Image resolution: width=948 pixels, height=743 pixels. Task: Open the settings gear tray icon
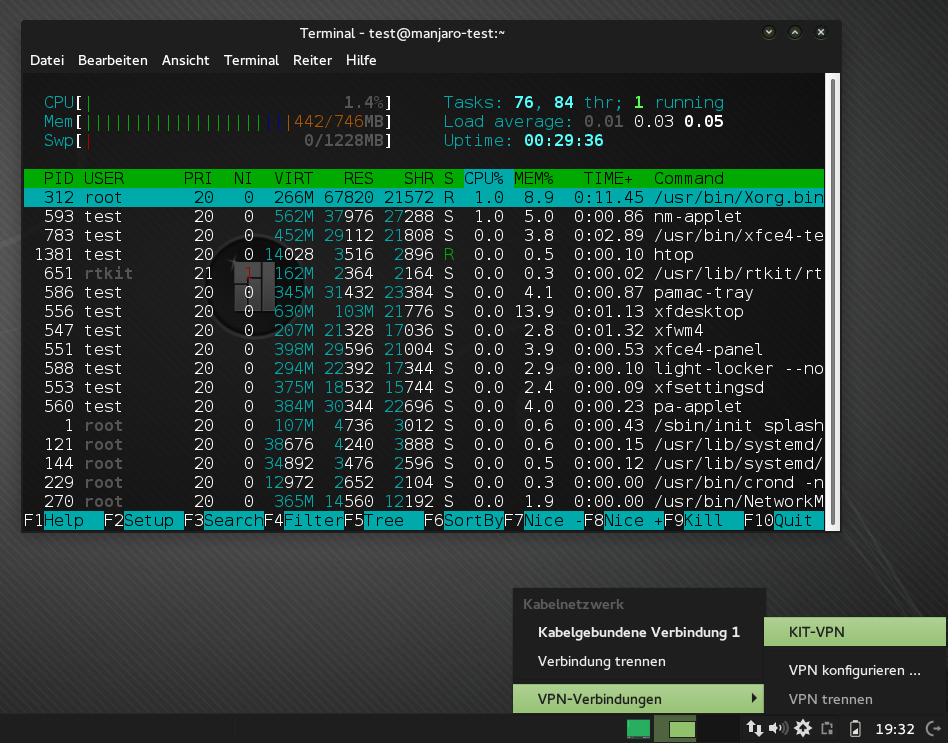(802, 728)
